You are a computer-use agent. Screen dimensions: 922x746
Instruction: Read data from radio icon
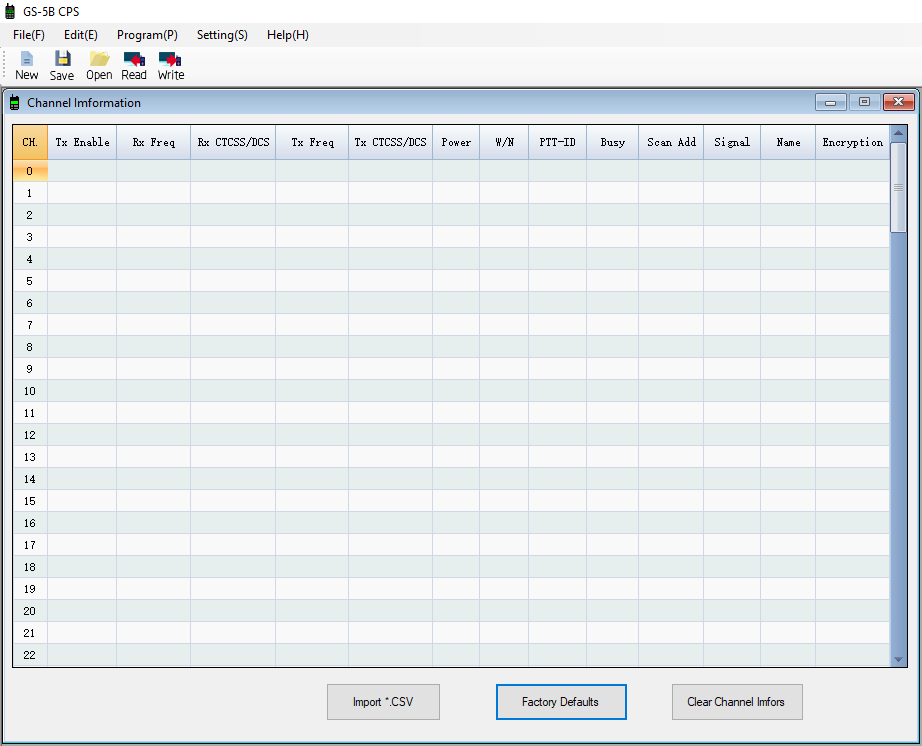point(134,60)
